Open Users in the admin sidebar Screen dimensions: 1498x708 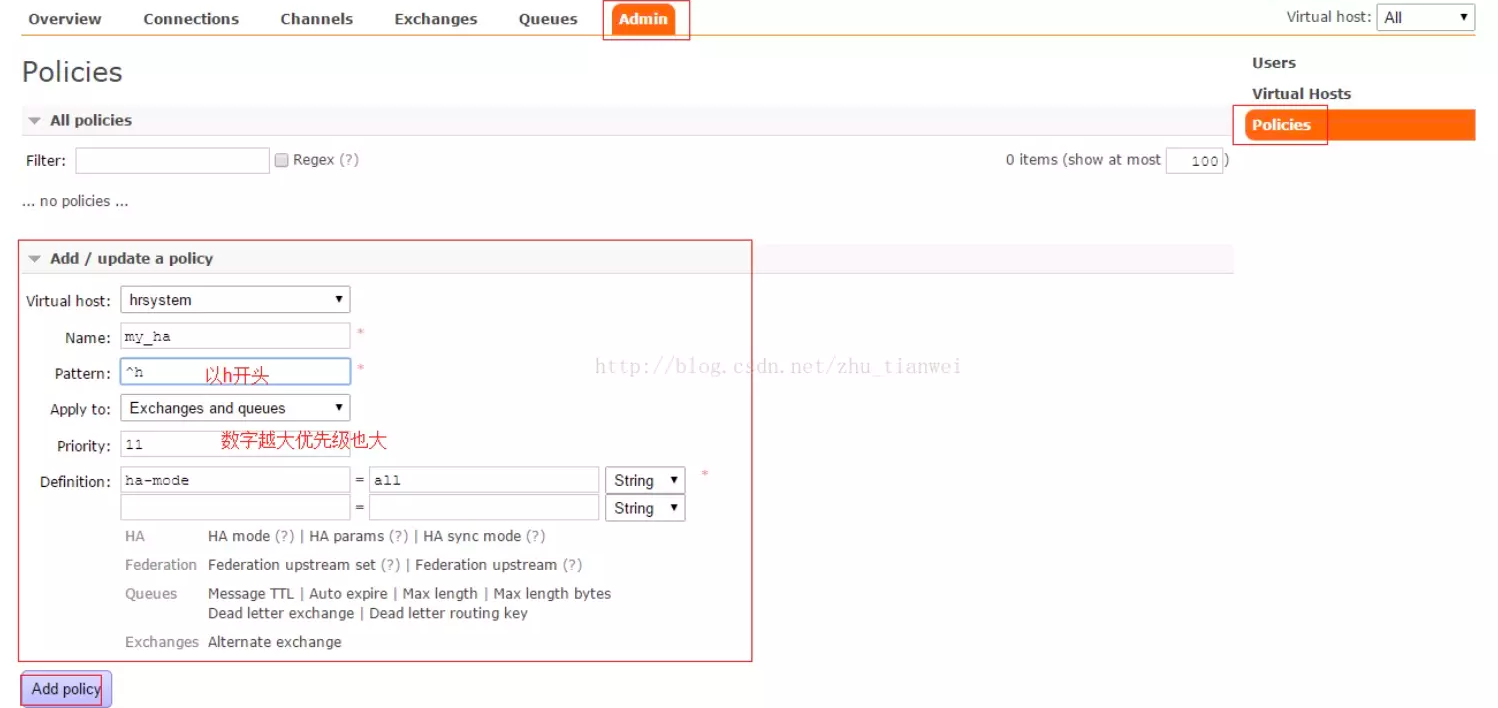click(1273, 63)
